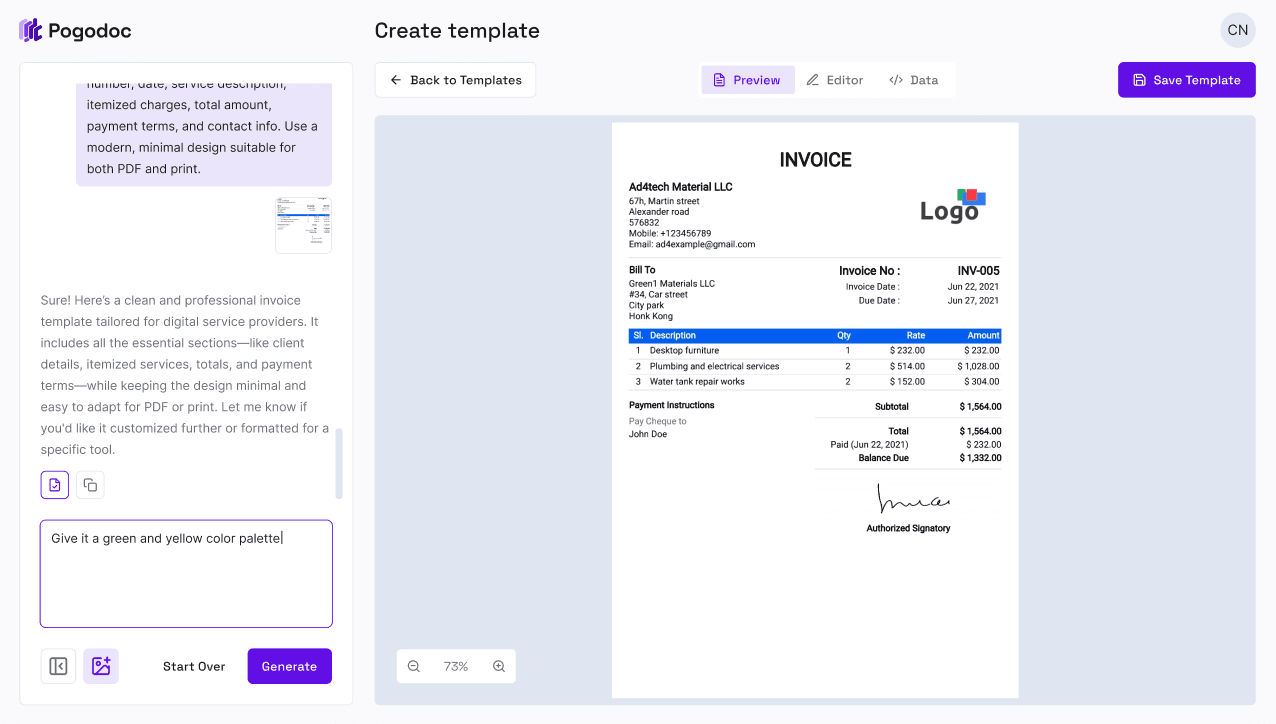
Task: Click the zoom out magnifier icon
Action: 413,665
